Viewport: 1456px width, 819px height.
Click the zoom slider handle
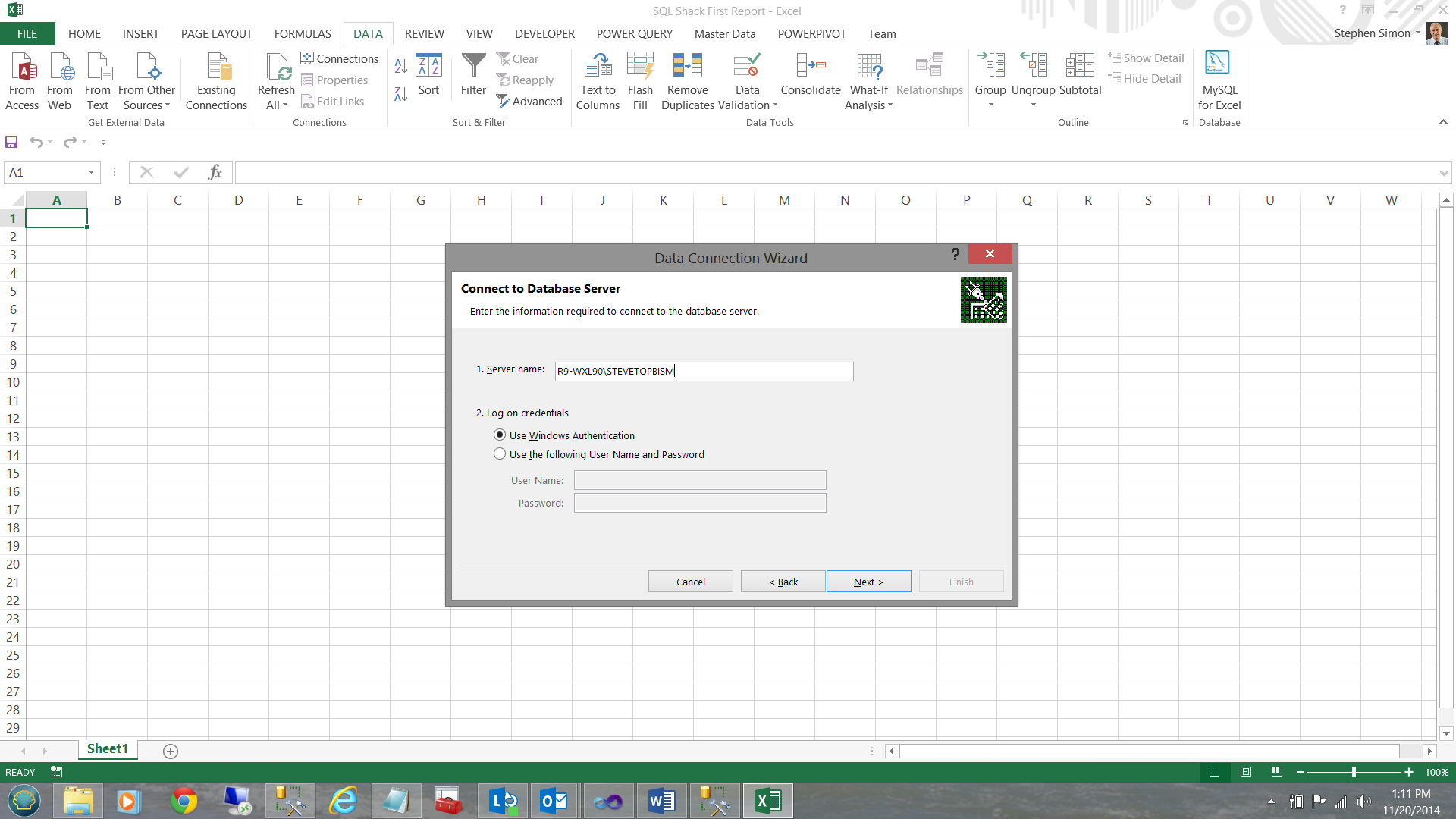coord(1354,772)
